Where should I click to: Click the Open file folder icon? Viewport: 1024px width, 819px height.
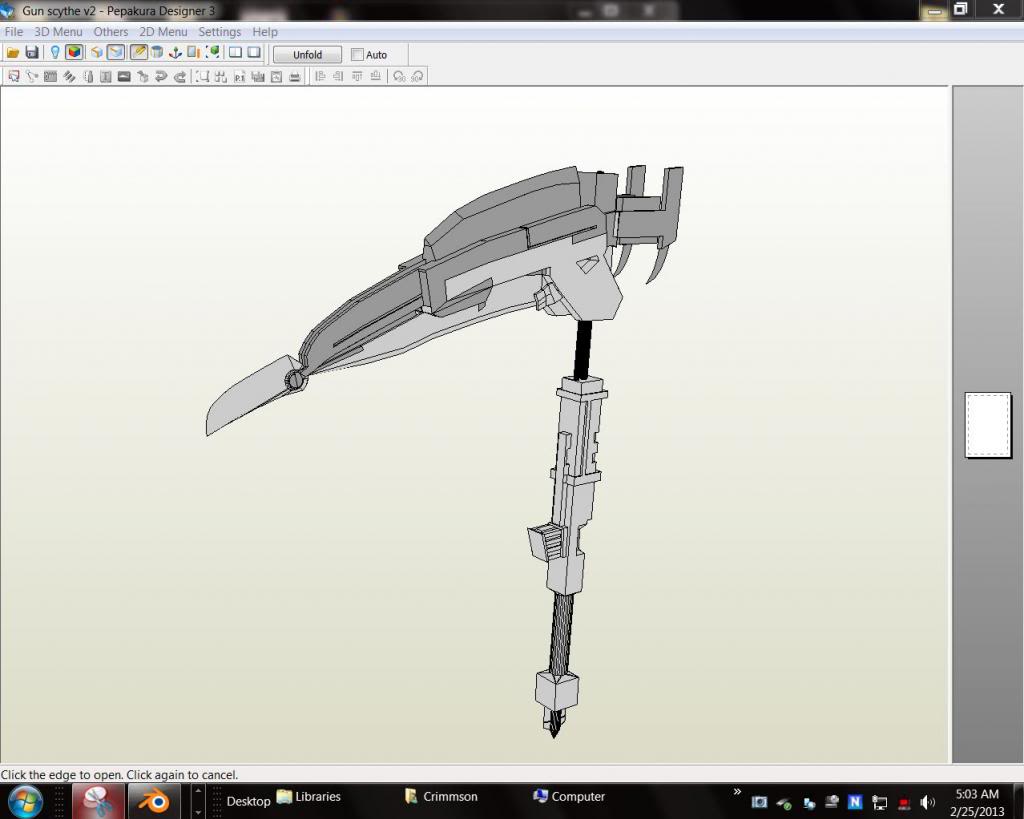pos(13,53)
